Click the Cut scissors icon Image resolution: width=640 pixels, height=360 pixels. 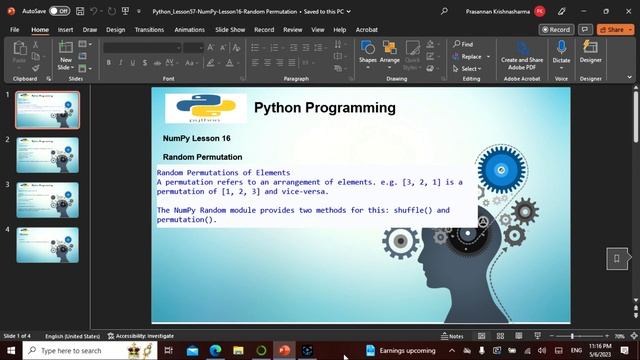coord(36,44)
